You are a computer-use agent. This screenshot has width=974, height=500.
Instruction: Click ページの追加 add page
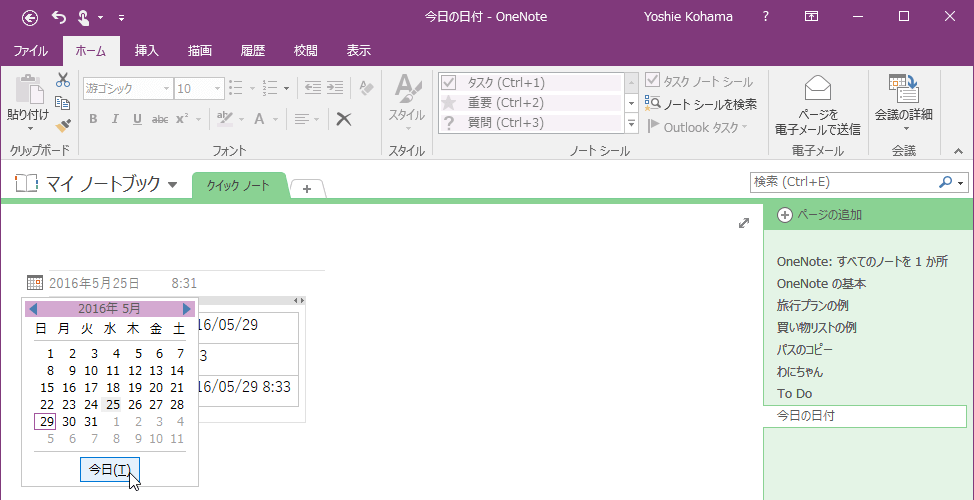pyautogui.click(x=820, y=215)
